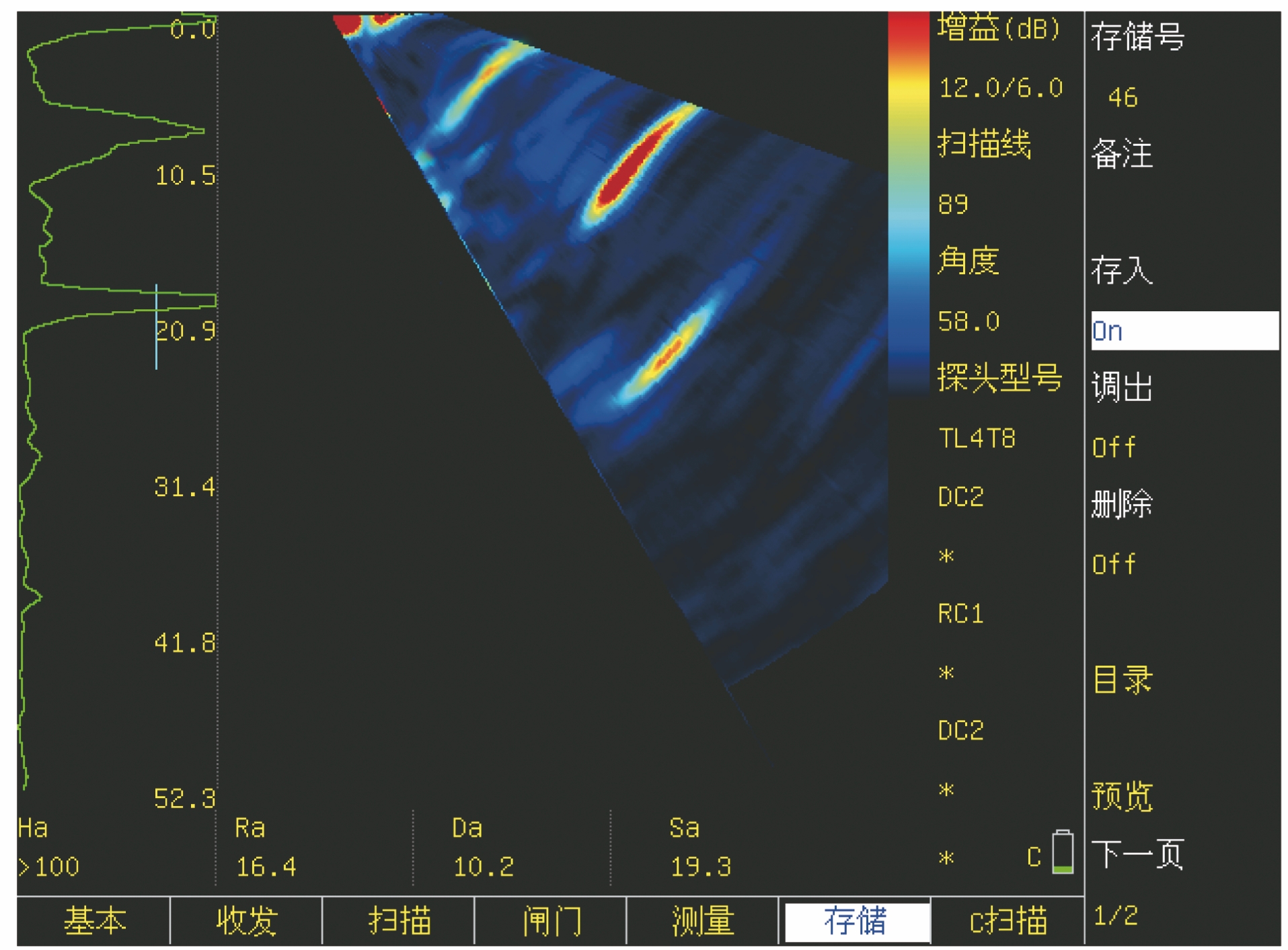The height and width of the screenshot is (950, 1288).
Task: Select the highlighted 存储 tab
Action: coord(855,920)
